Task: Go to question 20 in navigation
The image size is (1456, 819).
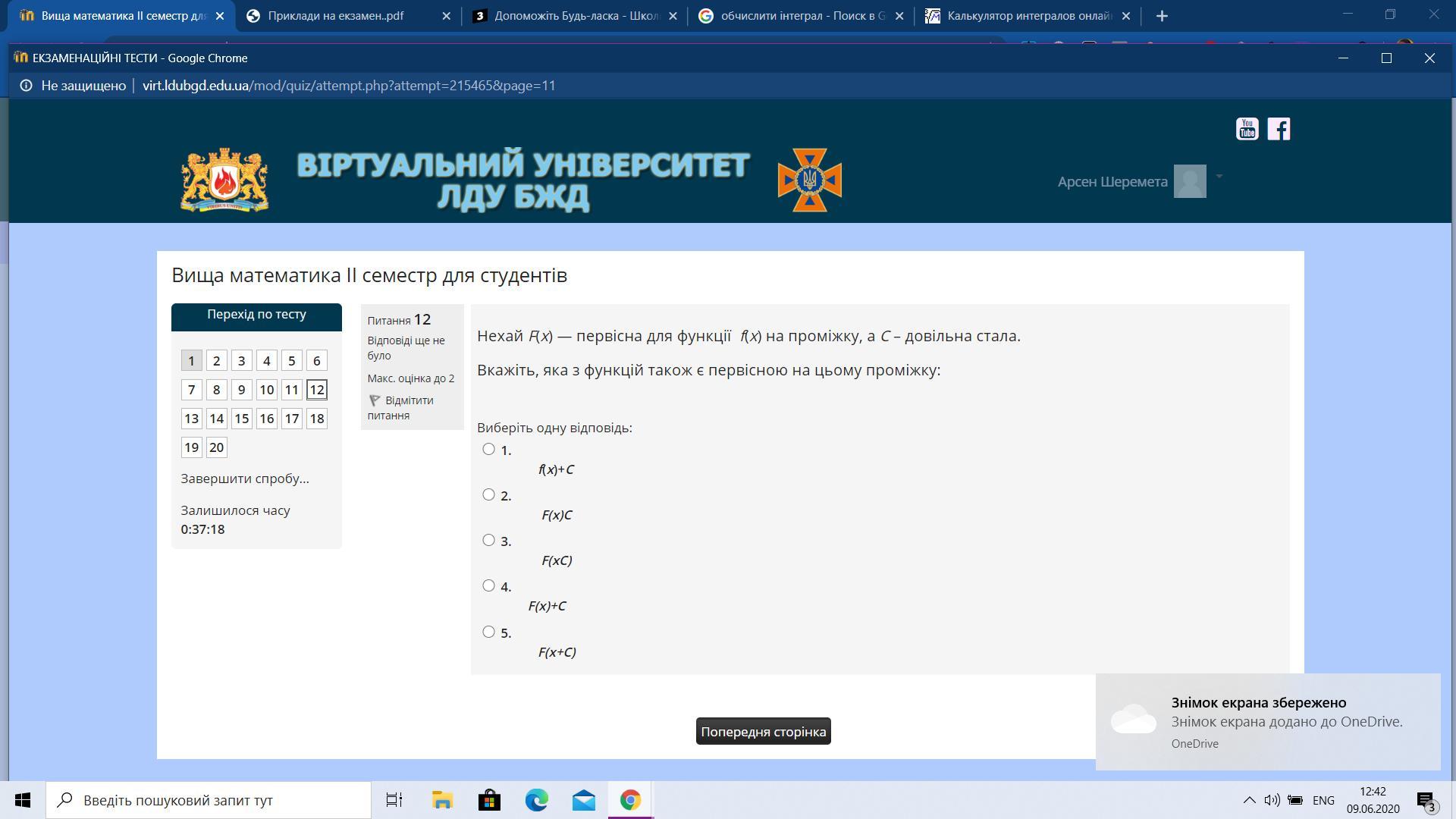Action: pyautogui.click(x=216, y=447)
